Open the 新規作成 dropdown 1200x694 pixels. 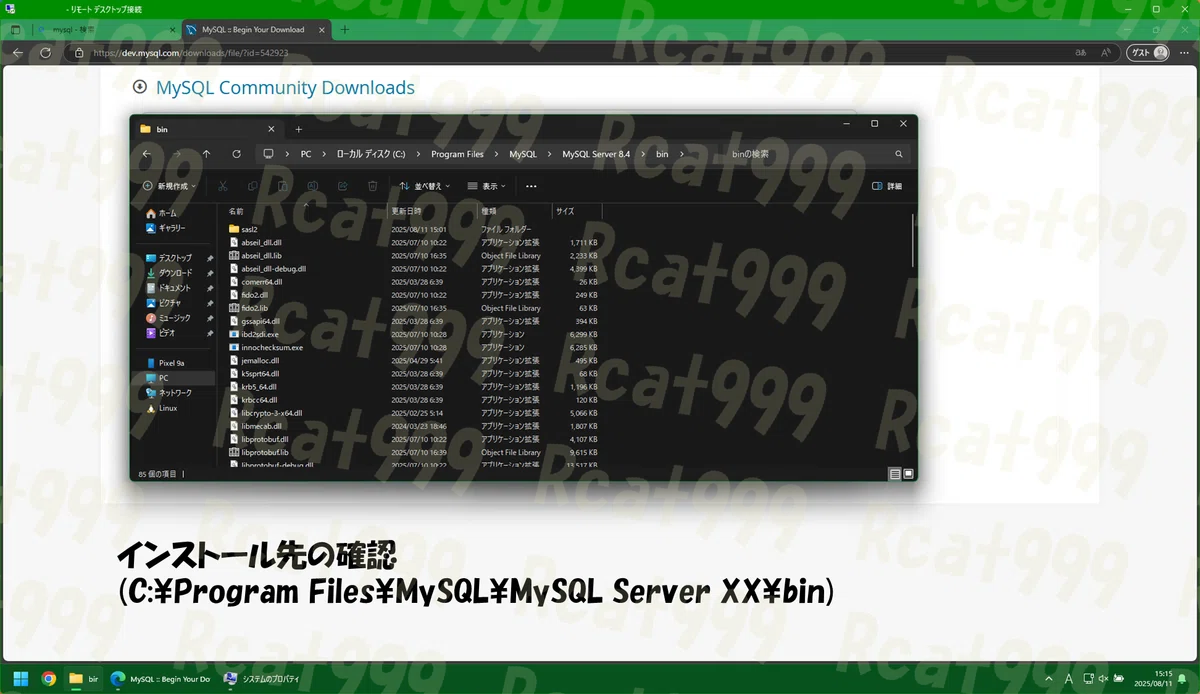pyautogui.click(x=170, y=186)
